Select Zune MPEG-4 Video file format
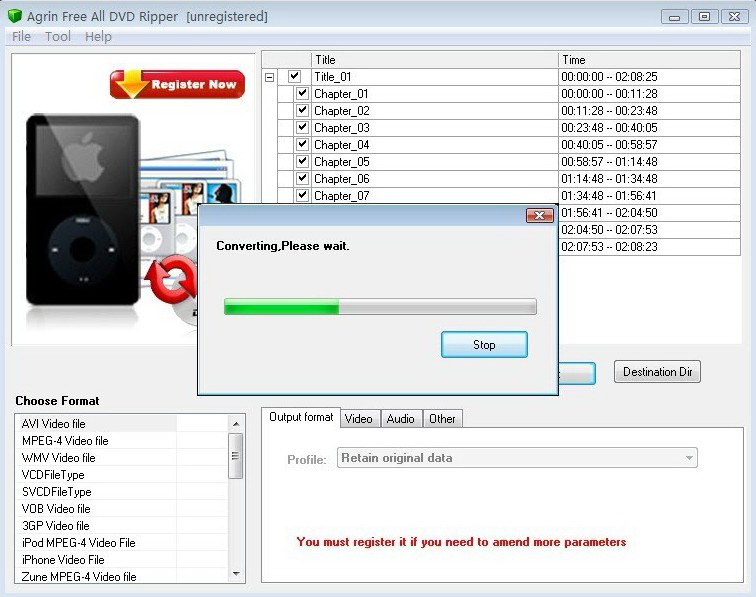Screen dimensions: 756x597 121,577
